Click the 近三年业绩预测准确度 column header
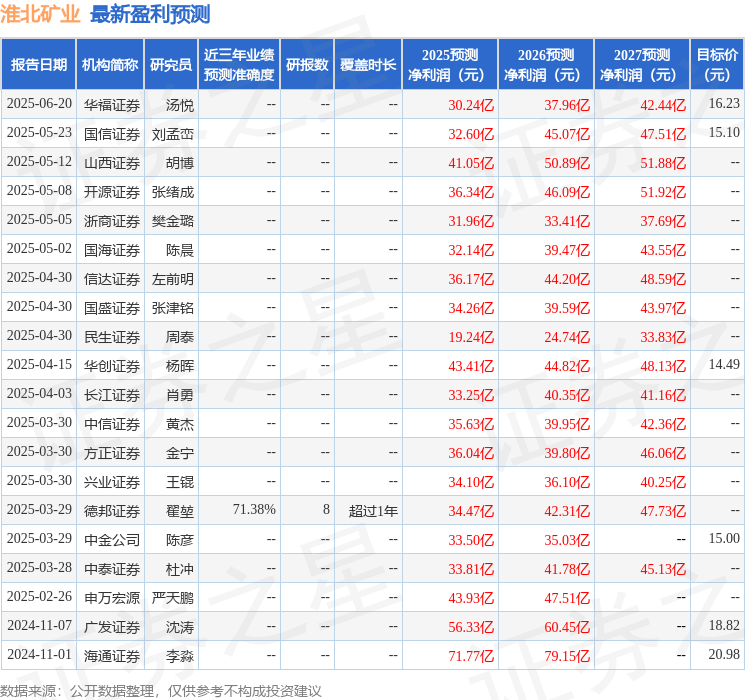This screenshot has width=745, height=700. 239,65
